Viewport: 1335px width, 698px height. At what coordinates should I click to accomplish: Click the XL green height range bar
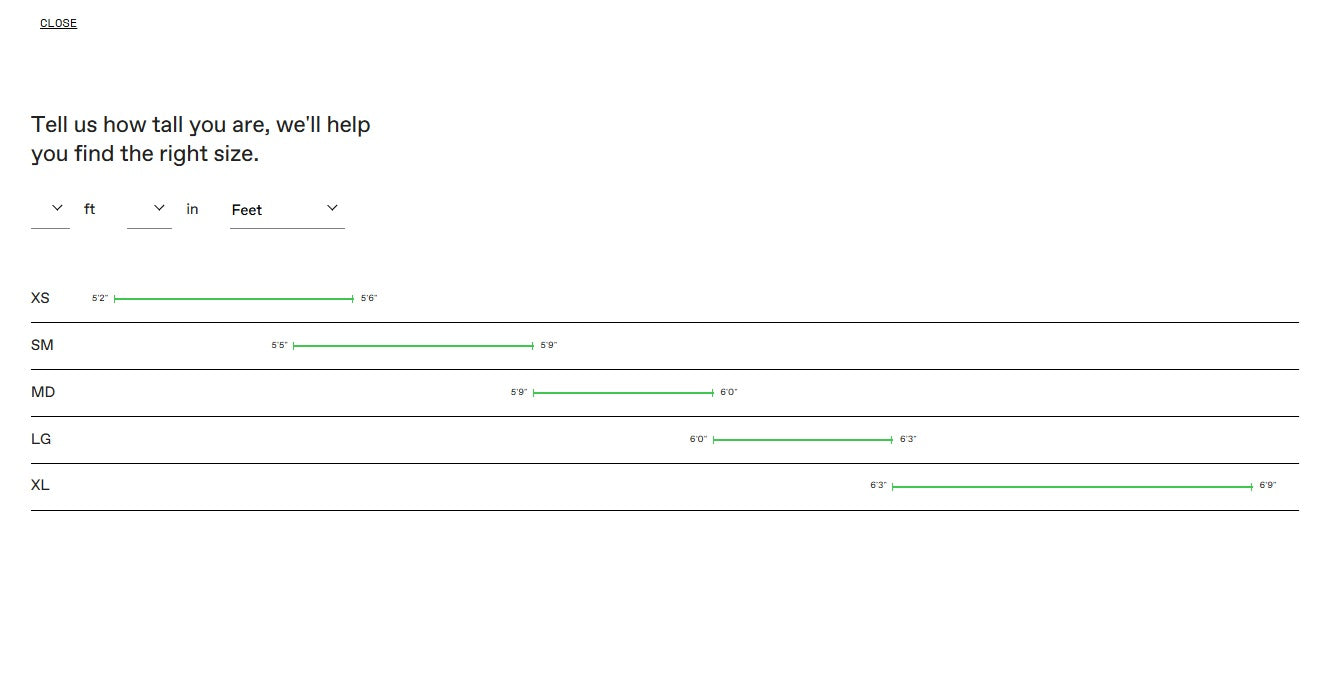click(x=1071, y=487)
